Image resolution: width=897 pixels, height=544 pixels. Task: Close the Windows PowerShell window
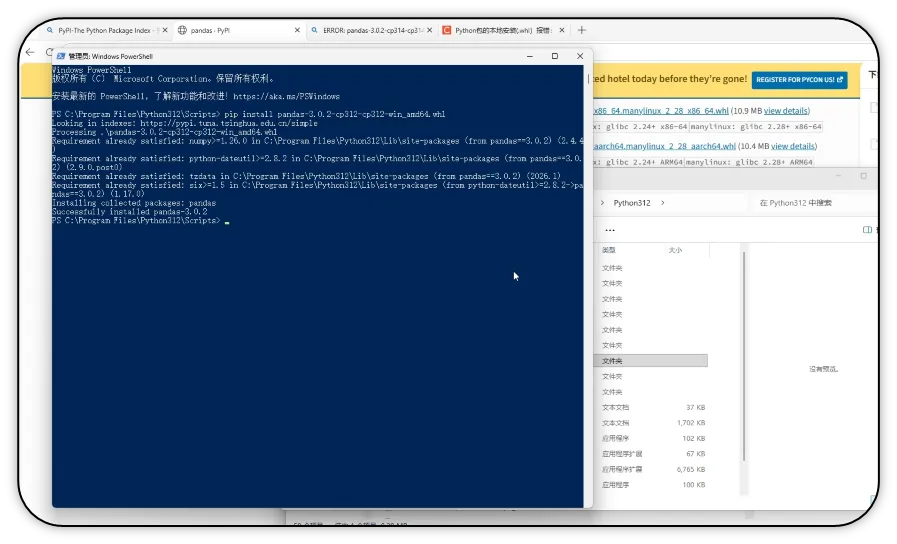(580, 56)
